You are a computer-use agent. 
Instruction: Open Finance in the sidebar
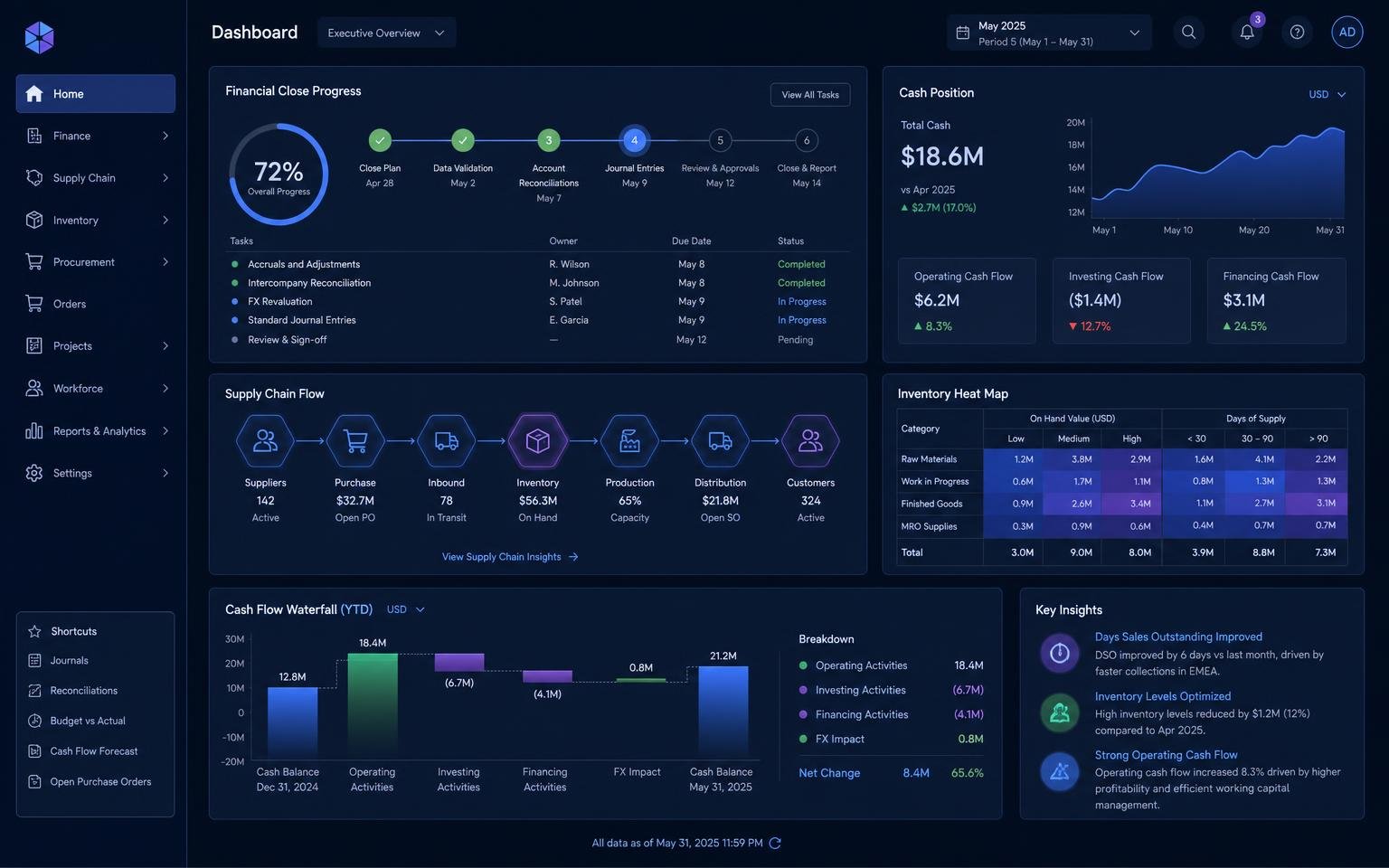(x=96, y=136)
